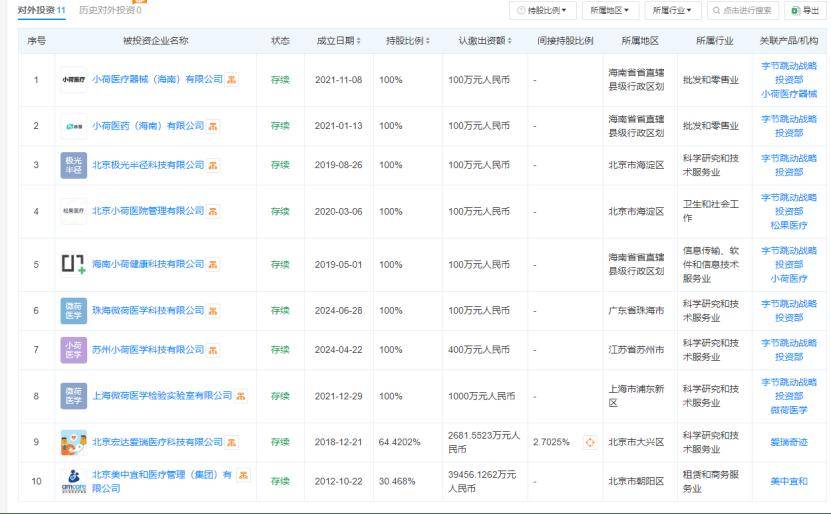The image size is (831, 514).
Task: Open 北京小荷医院管理有限公司 company link
Action: pyautogui.click(x=148, y=211)
